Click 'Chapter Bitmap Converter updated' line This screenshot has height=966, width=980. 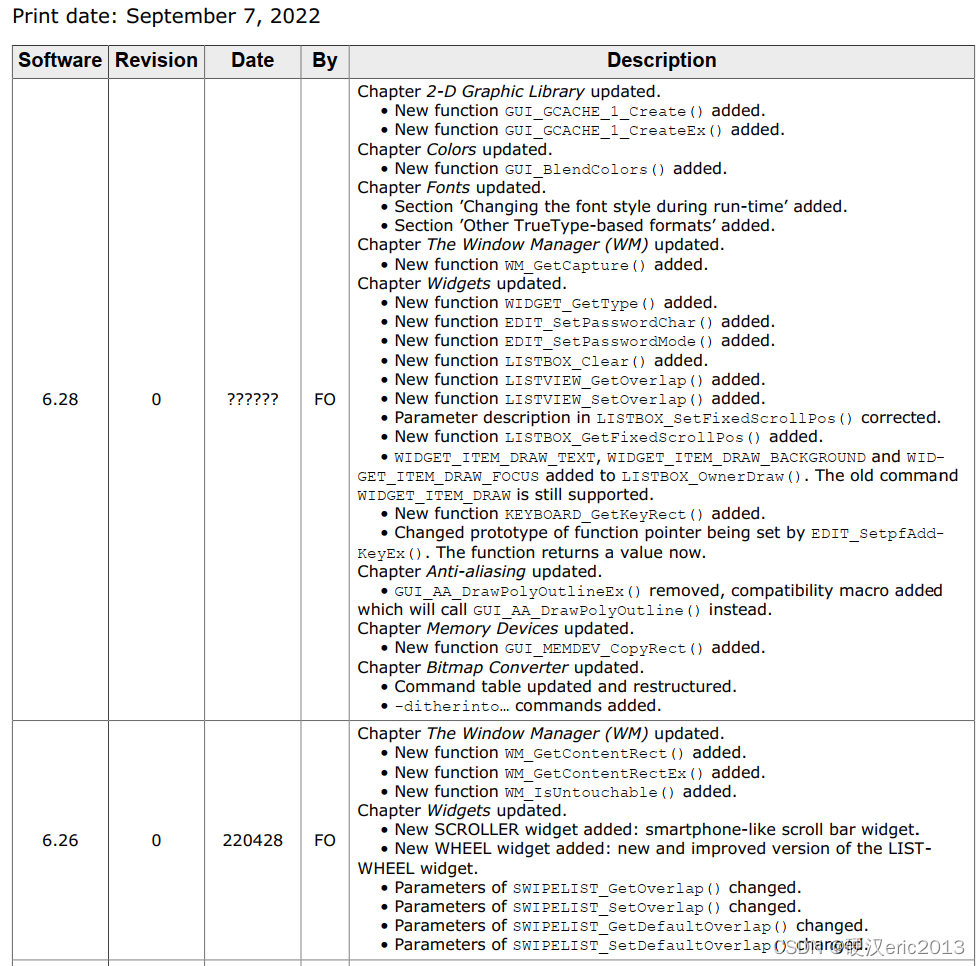point(500,668)
